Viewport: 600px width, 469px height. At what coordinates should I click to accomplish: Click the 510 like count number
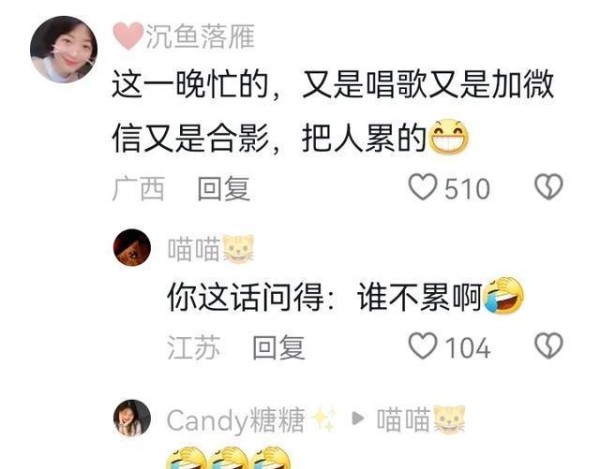click(x=467, y=189)
